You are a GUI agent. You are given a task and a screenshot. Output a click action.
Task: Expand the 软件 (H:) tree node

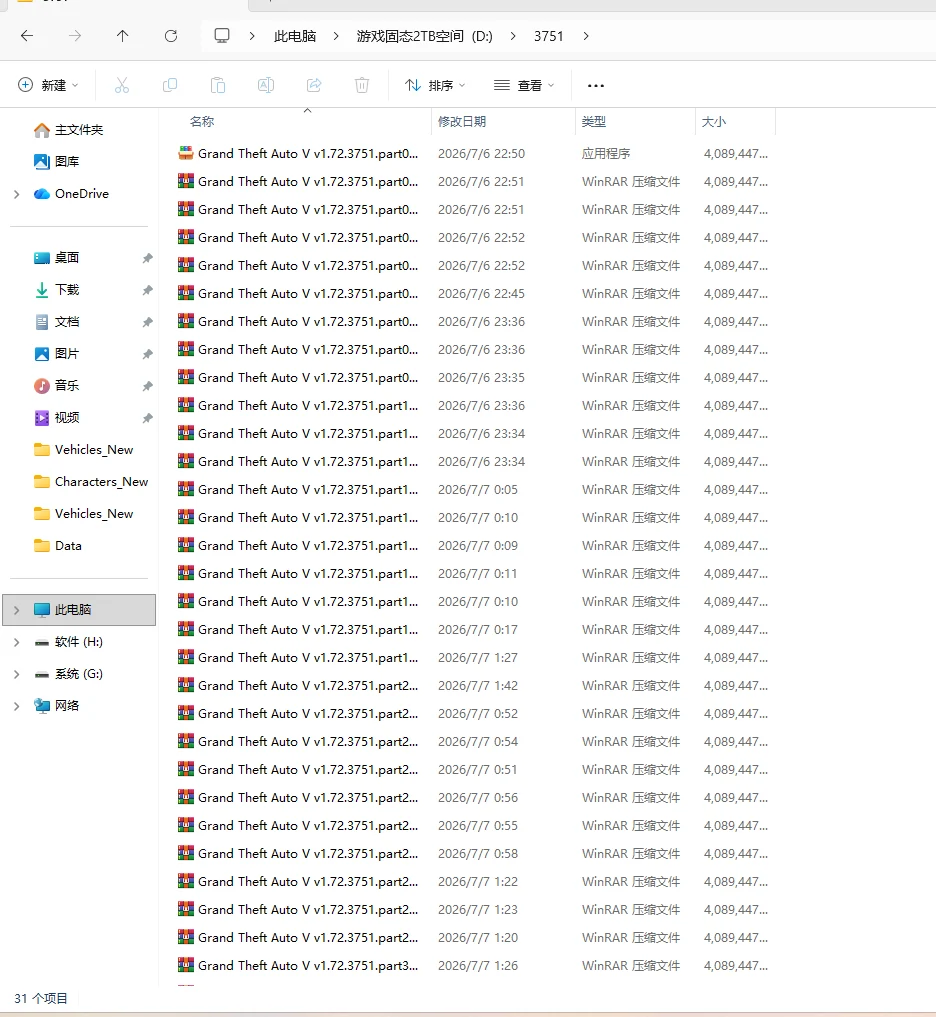tap(17, 642)
